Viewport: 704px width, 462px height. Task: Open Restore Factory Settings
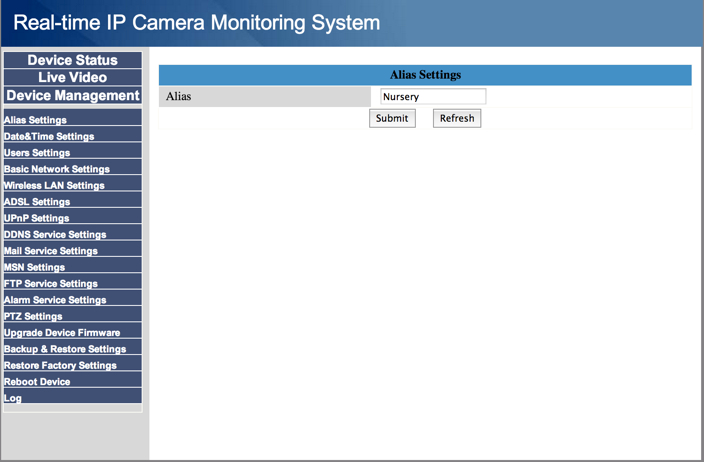tap(72, 364)
